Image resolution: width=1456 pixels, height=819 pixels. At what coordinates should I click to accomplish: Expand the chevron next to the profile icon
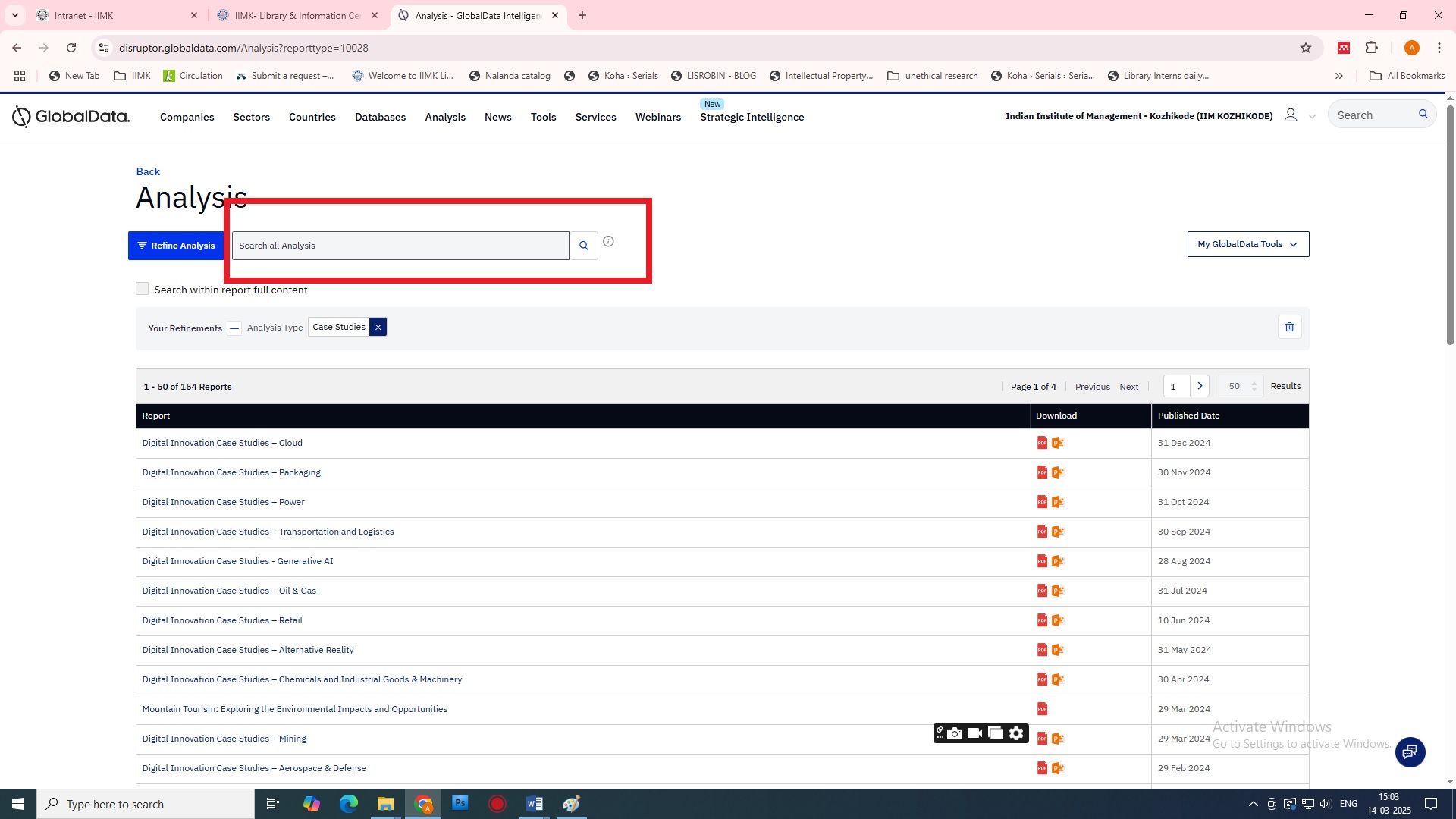click(x=1312, y=117)
